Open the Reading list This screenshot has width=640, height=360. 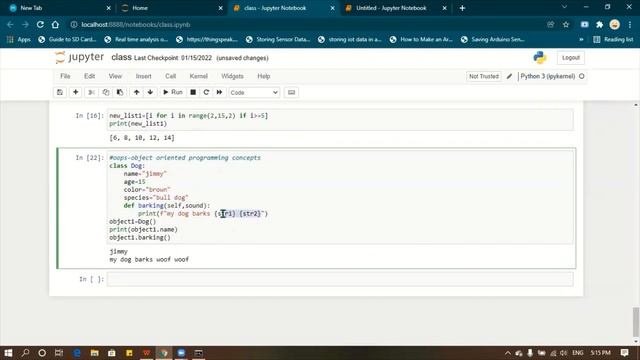pyautogui.click(x=613, y=40)
